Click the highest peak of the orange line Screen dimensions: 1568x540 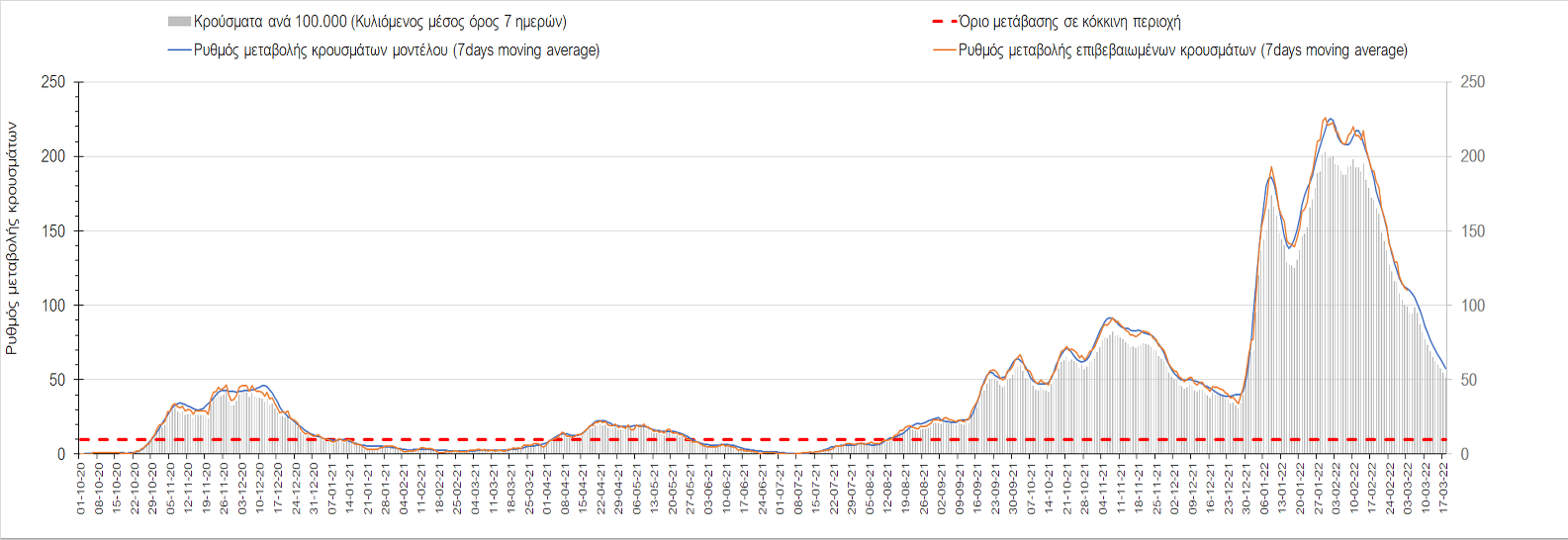click(1325, 119)
